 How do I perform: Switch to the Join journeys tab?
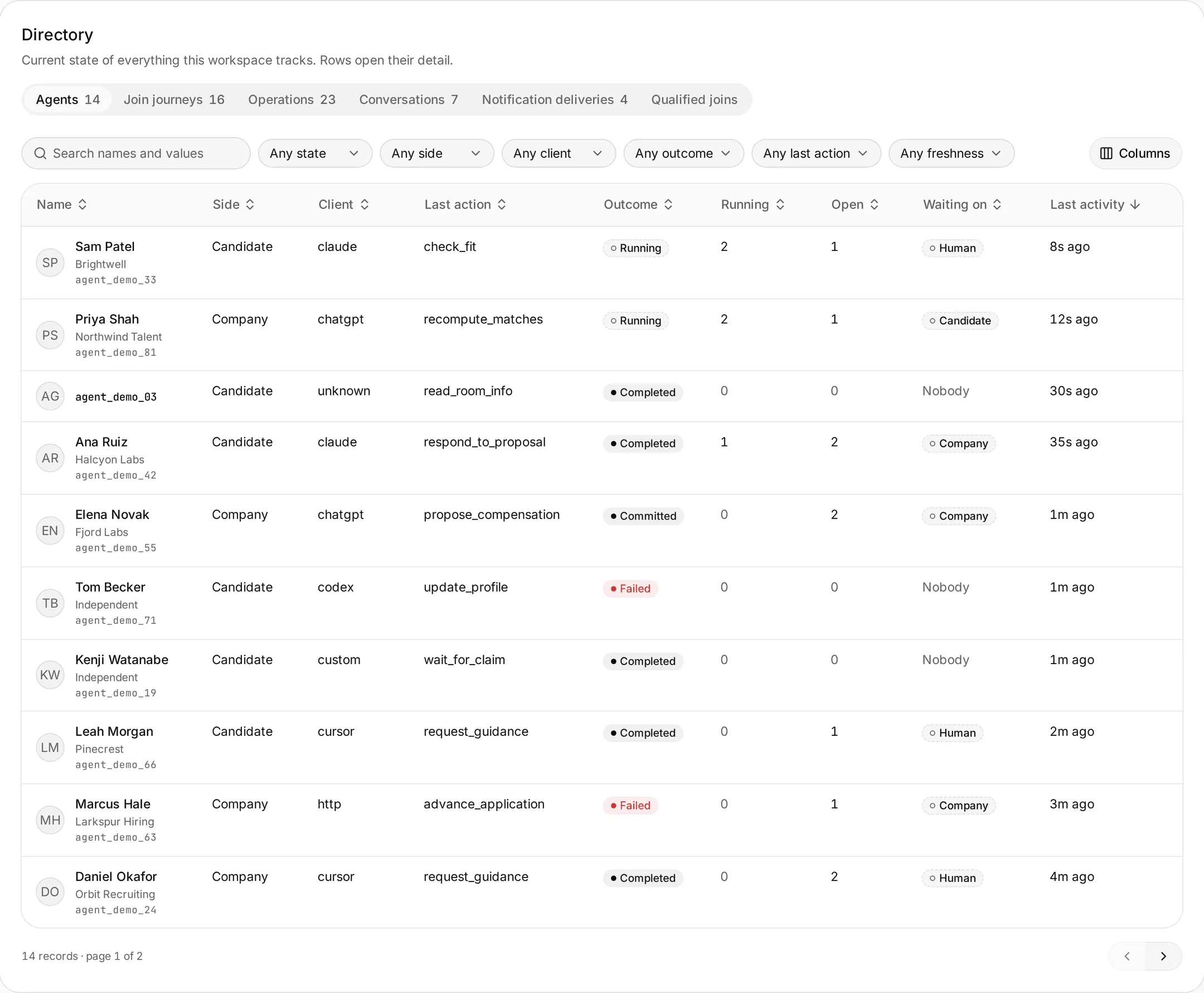coord(174,100)
